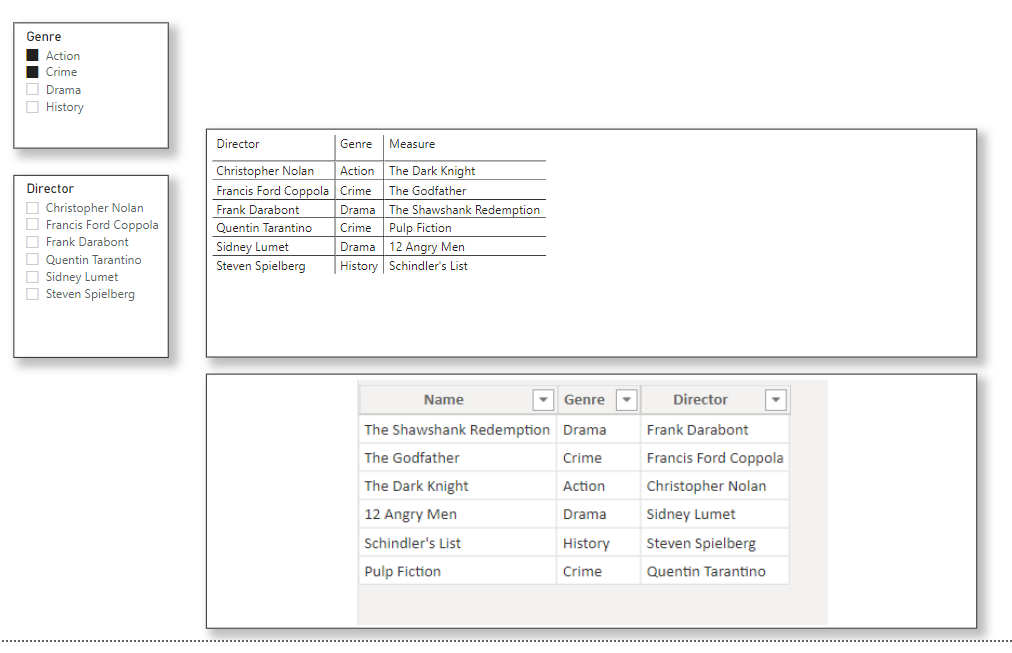Select Christopher Nolan cell in upper table
1012x653 pixels.
265,171
